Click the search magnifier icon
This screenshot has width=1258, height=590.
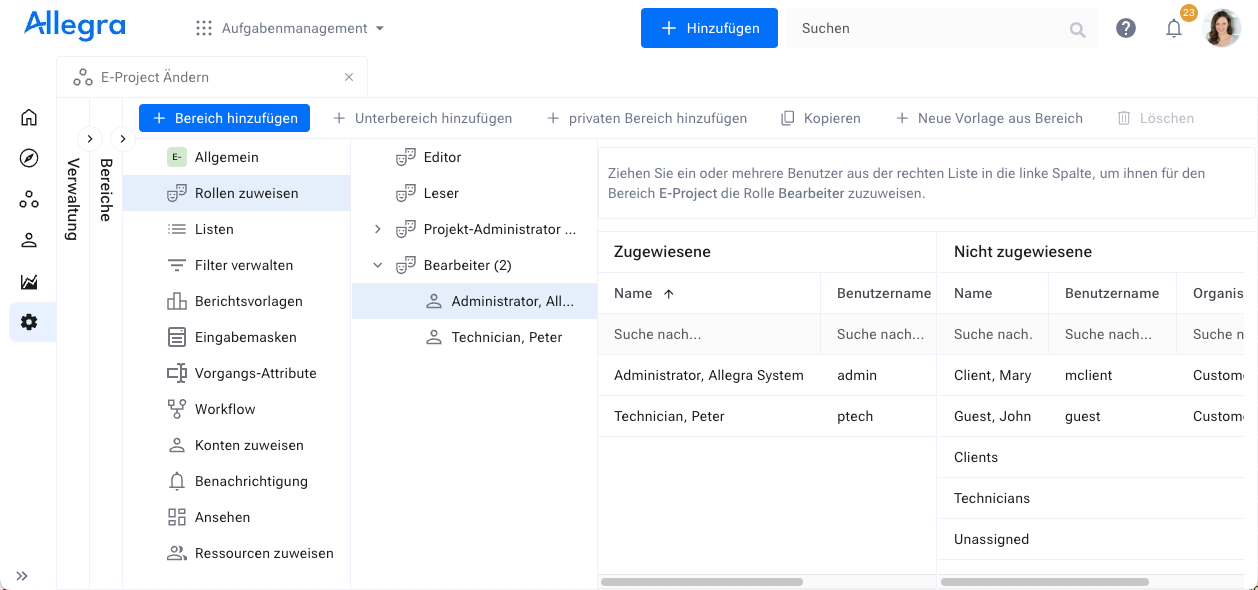click(x=1077, y=30)
